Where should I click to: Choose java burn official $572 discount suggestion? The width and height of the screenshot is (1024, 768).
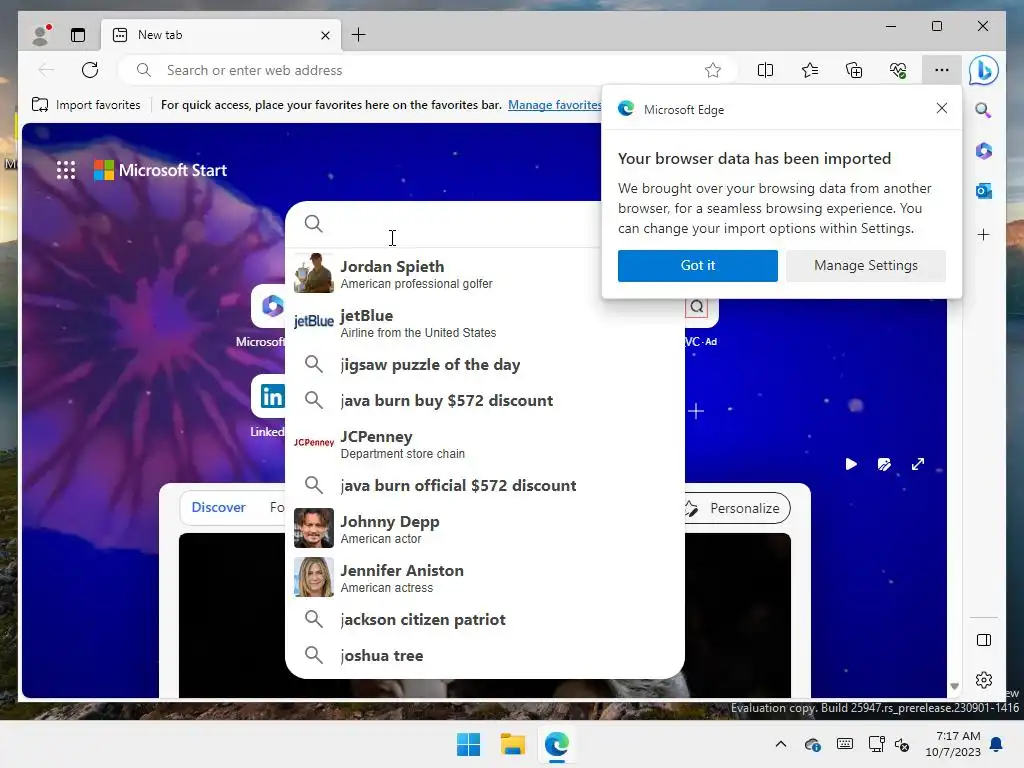pyautogui.click(x=485, y=485)
